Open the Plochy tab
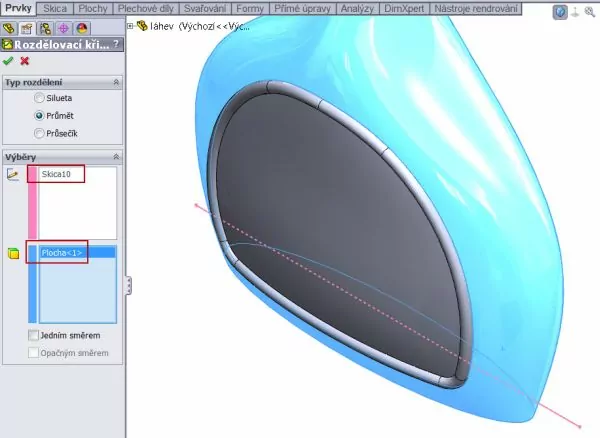This screenshot has width=600, height=438. [x=94, y=8]
